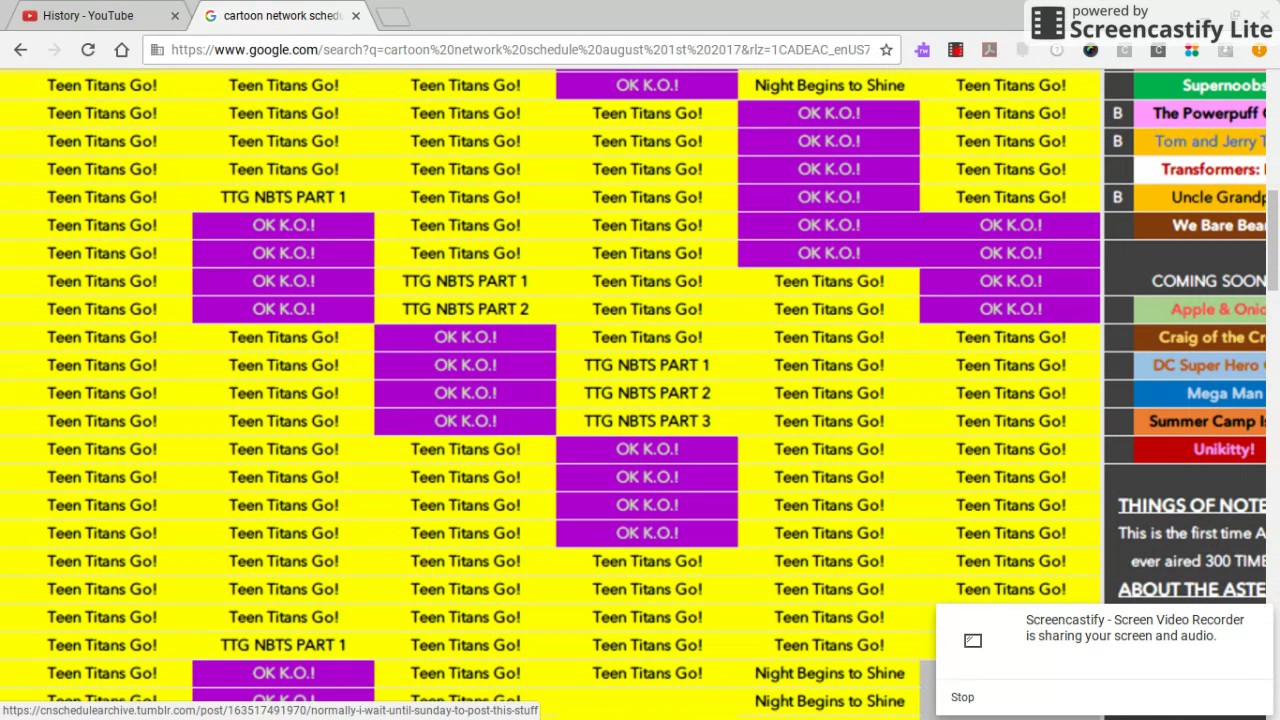Reload the current page
The image size is (1280, 720).
coord(88,50)
